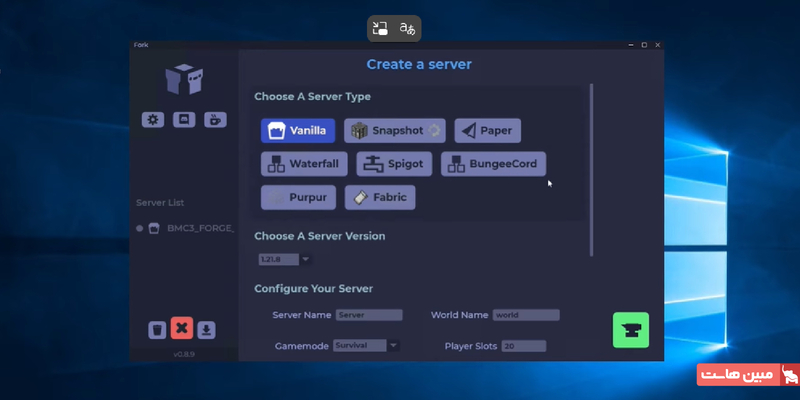Click the World Name input field

tap(526, 315)
